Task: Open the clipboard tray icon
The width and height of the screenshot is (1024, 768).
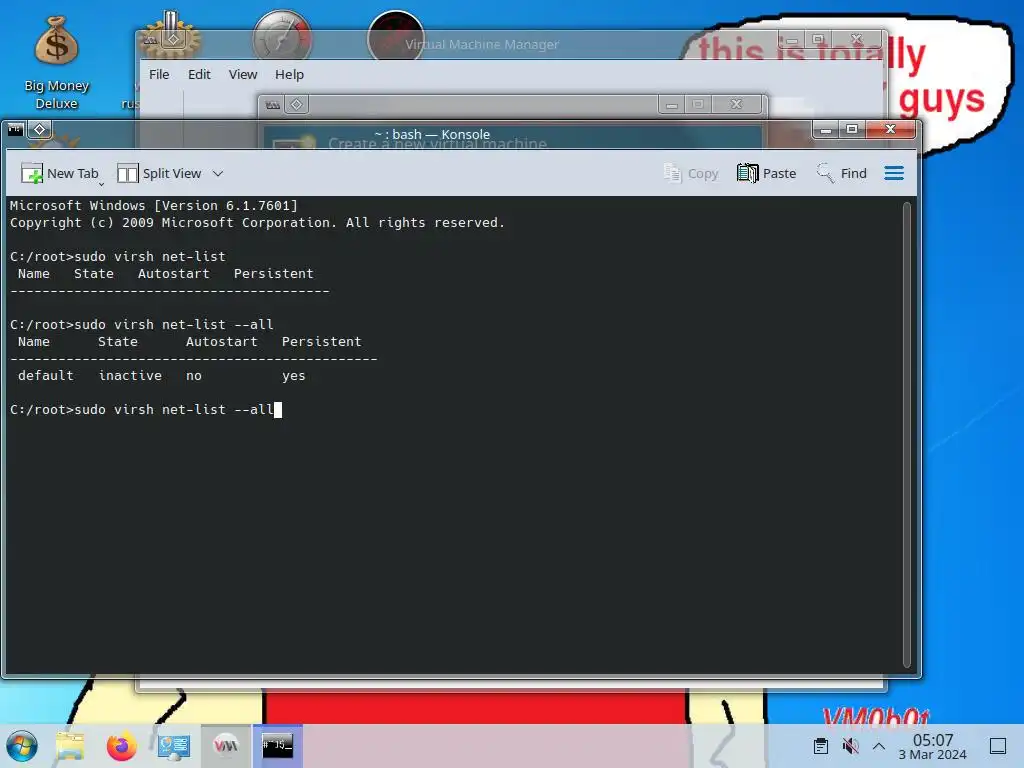Action: [821, 746]
